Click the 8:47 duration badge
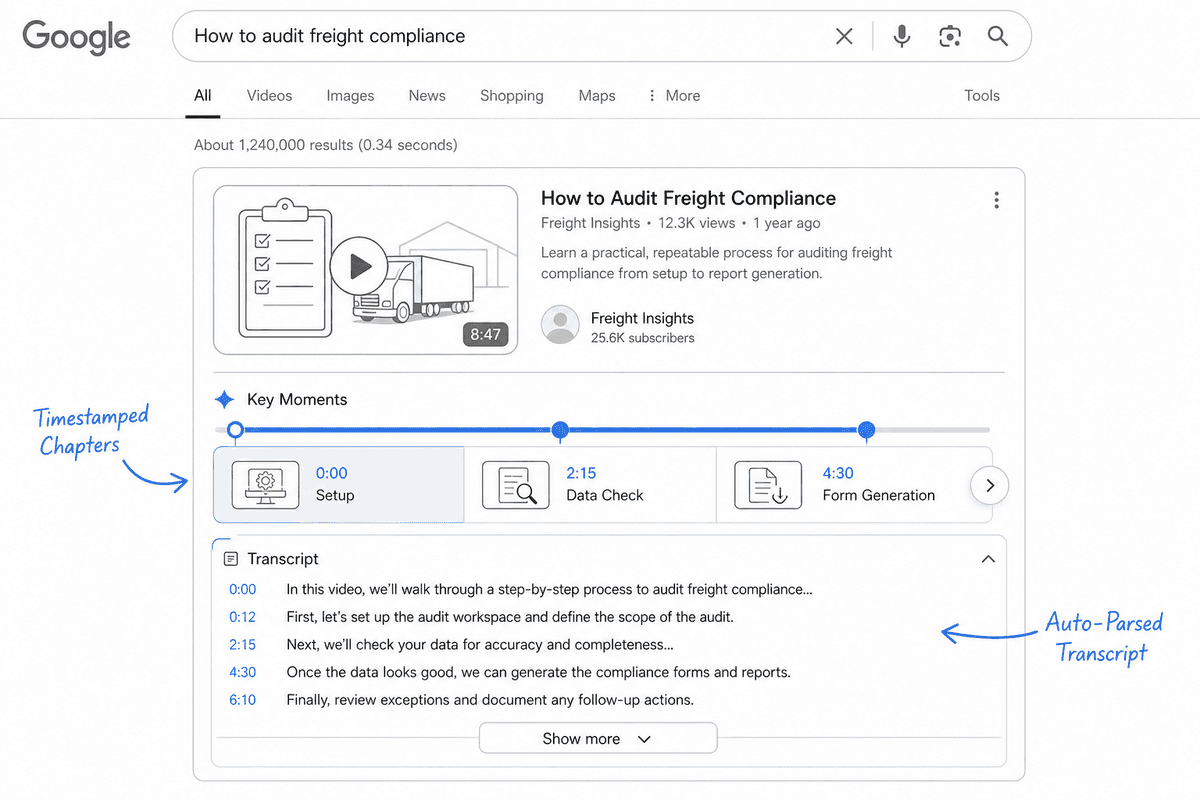The image size is (1200, 800). (486, 334)
